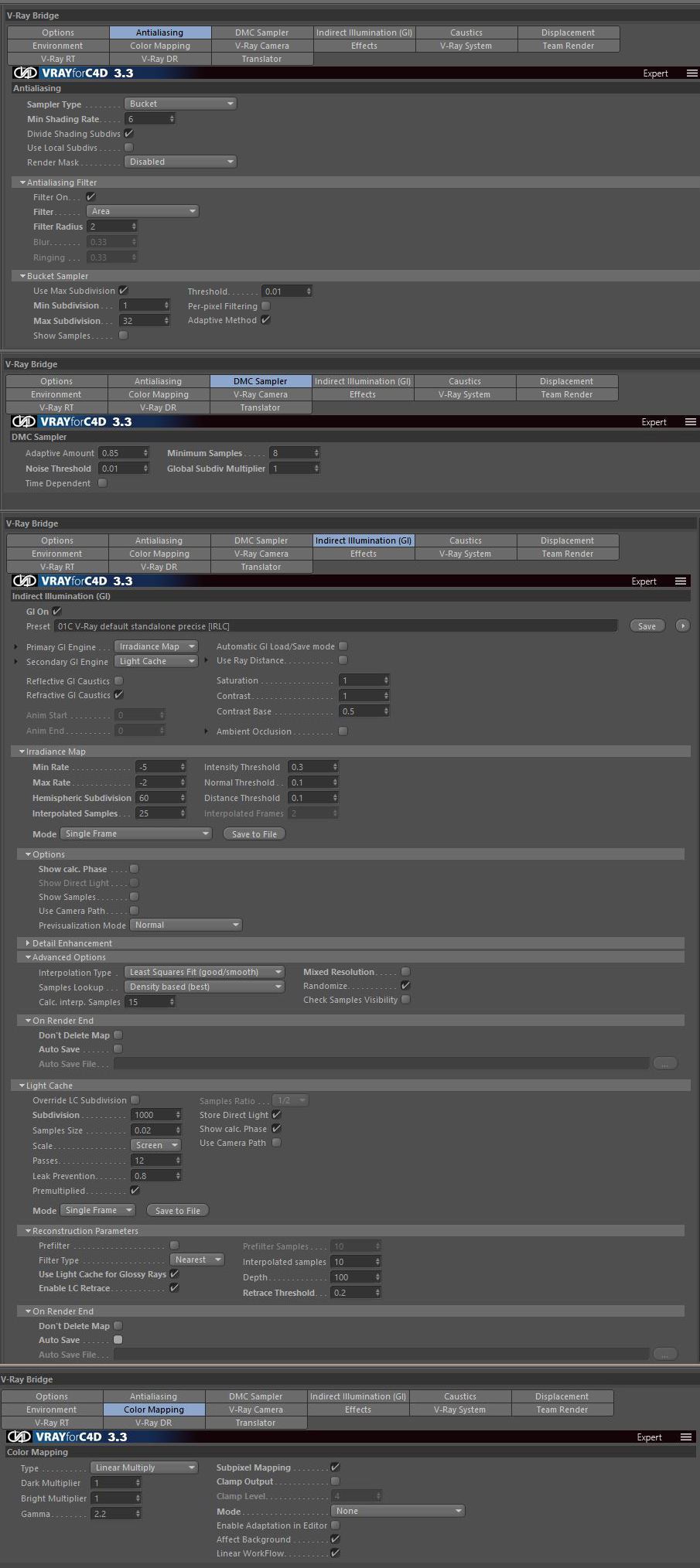This screenshot has width=700, height=1568.
Task: Collapse the Advanced Options section
Action: coord(28,957)
